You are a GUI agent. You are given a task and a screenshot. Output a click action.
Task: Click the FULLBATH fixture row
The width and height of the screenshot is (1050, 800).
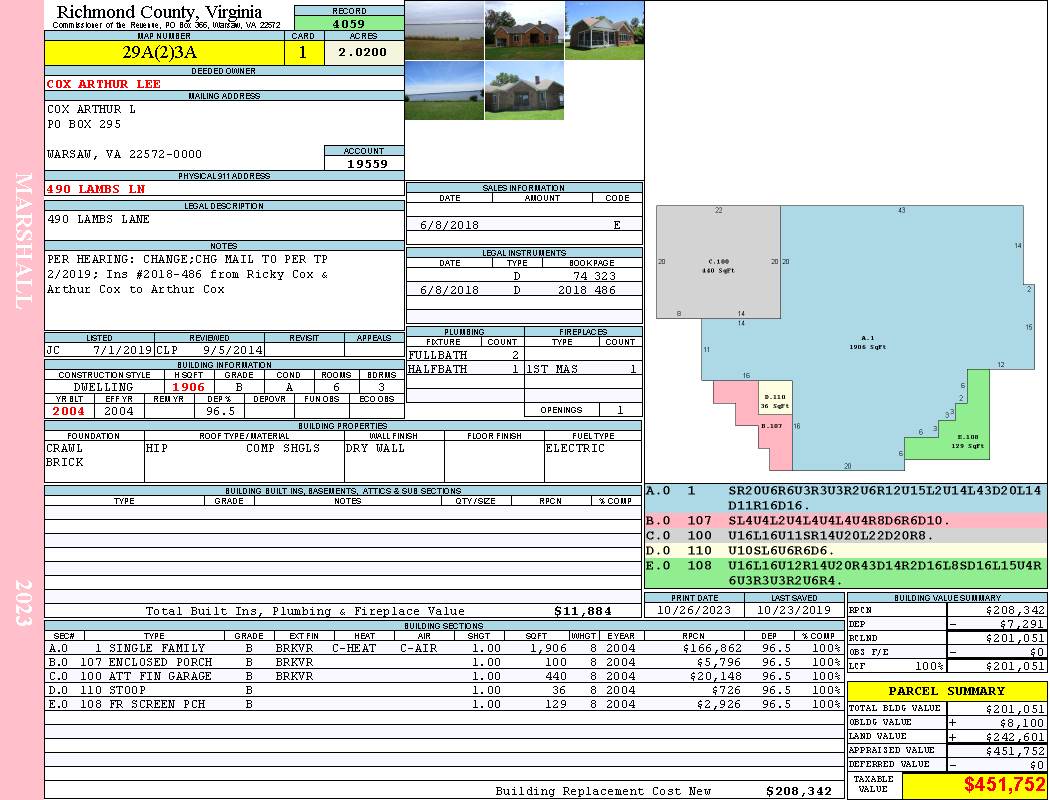pos(465,355)
